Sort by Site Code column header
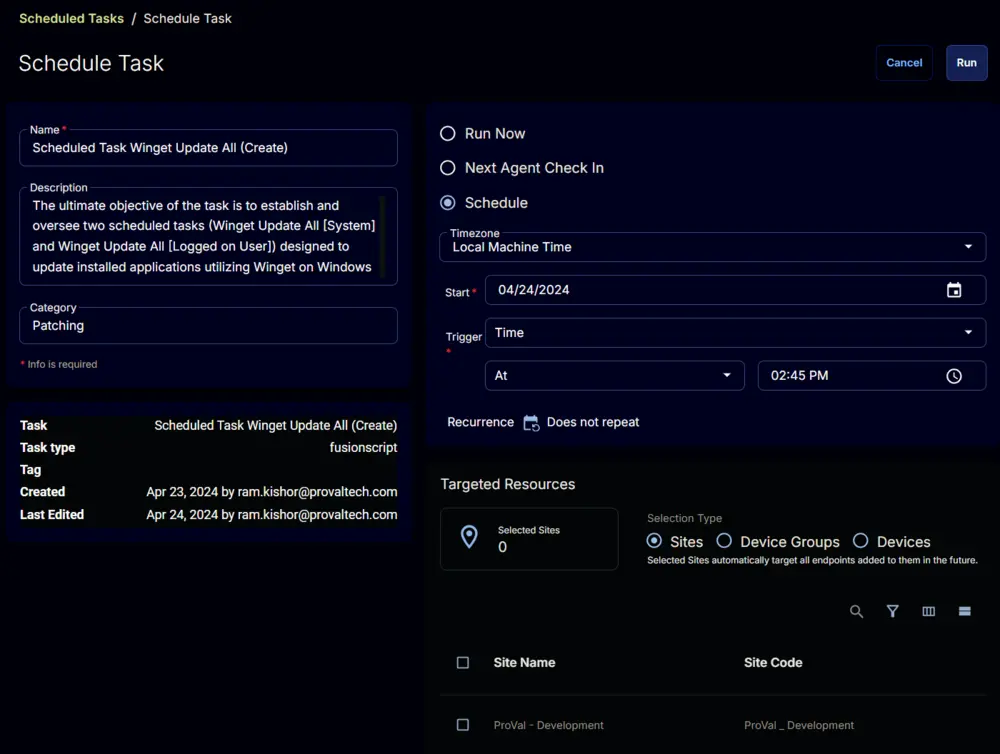Image resolution: width=1000 pixels, height=754 pixels. [773, 663]
